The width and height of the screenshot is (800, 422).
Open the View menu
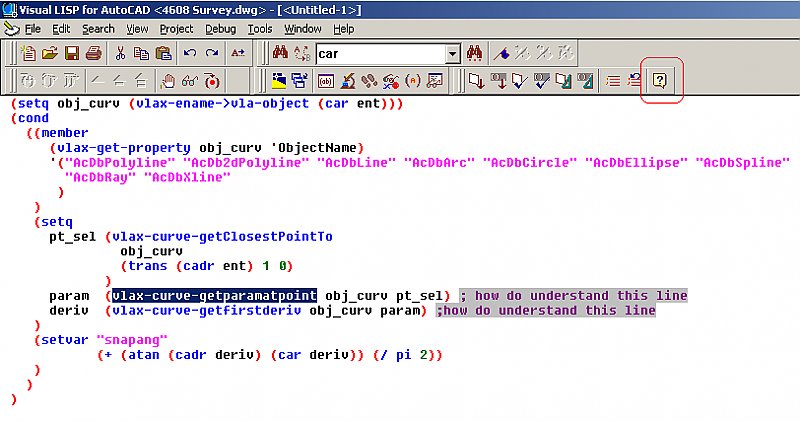[137, 29]
